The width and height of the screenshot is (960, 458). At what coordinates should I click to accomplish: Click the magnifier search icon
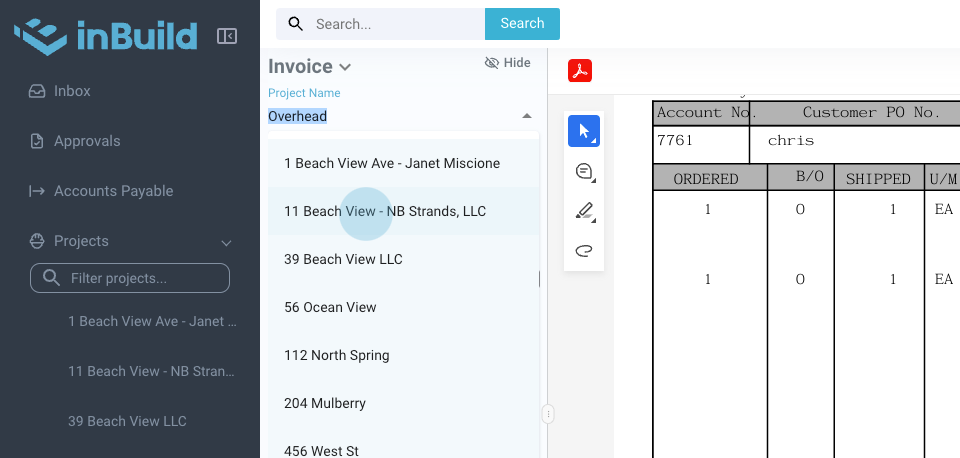click(x=296, y=23)
